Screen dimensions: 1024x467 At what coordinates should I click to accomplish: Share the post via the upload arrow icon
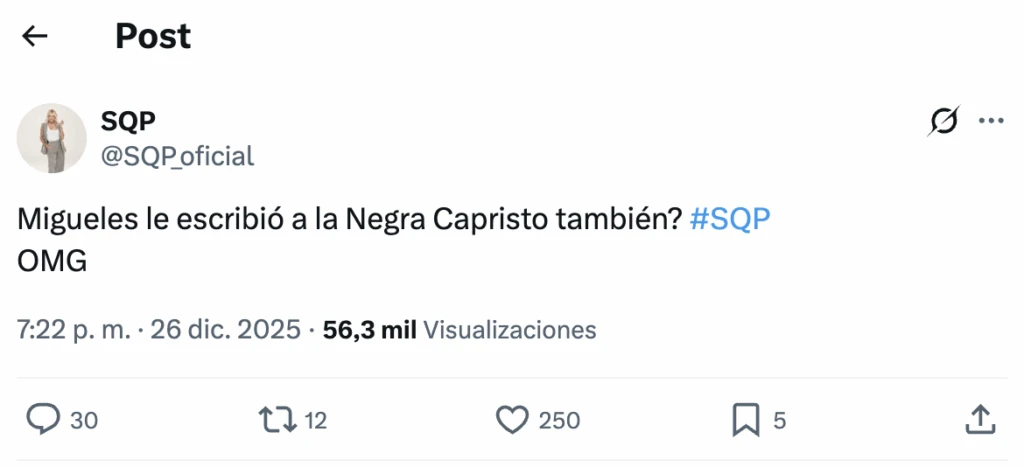980,421
